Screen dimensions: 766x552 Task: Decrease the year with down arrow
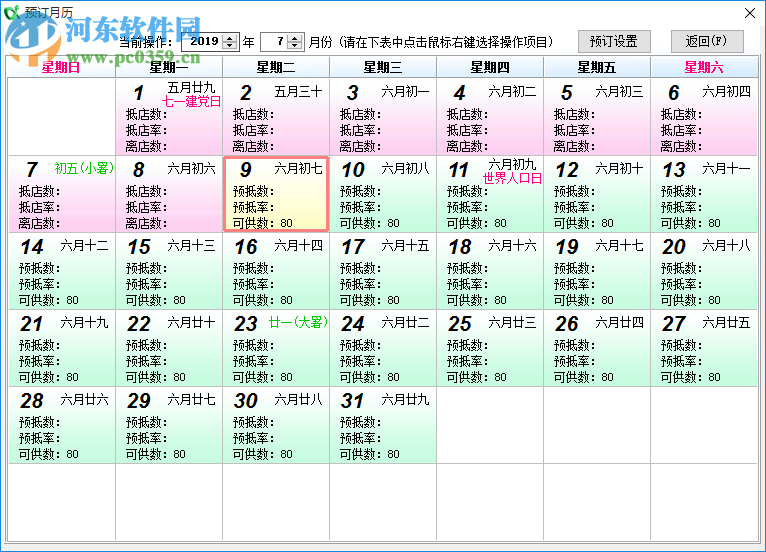[x=230, y=45]
